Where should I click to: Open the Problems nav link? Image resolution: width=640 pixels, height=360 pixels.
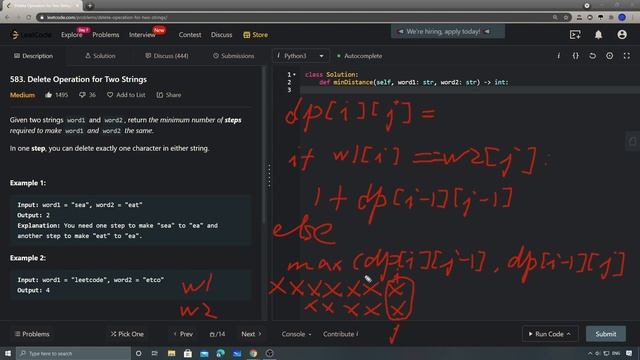click(106, 35)
